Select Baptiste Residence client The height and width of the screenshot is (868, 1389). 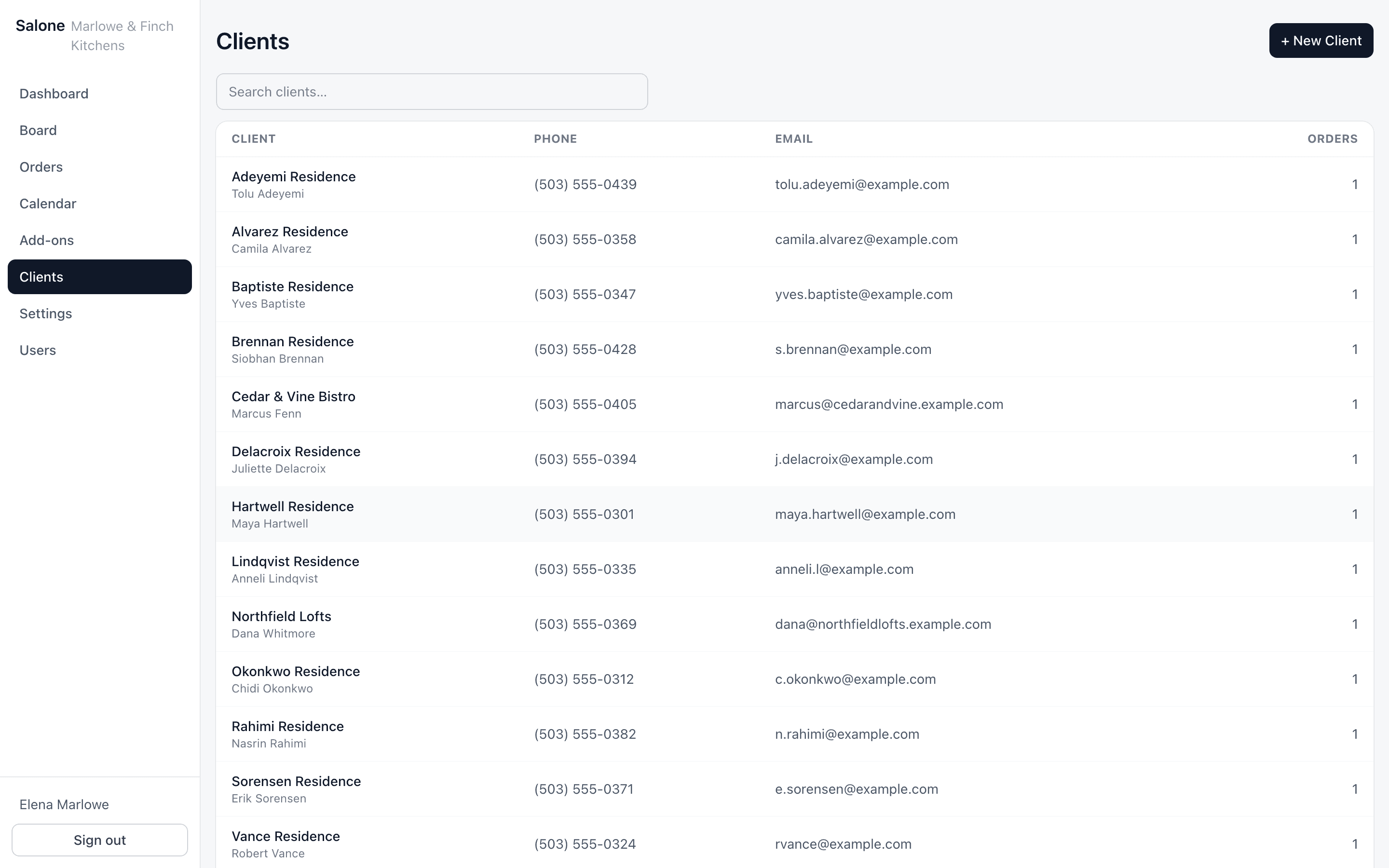click(x=795, y=295)
